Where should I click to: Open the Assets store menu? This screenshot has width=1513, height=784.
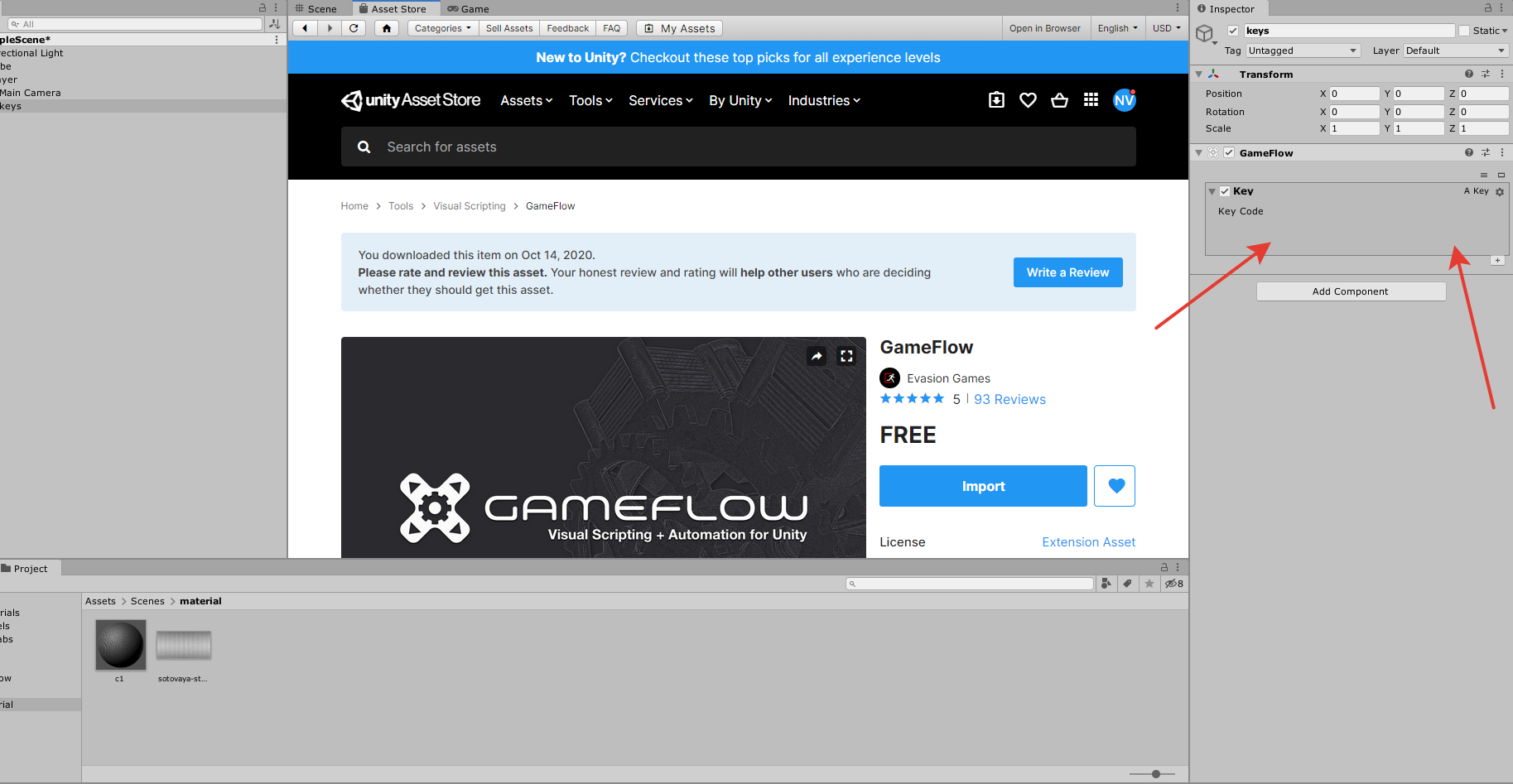[526, 100]
